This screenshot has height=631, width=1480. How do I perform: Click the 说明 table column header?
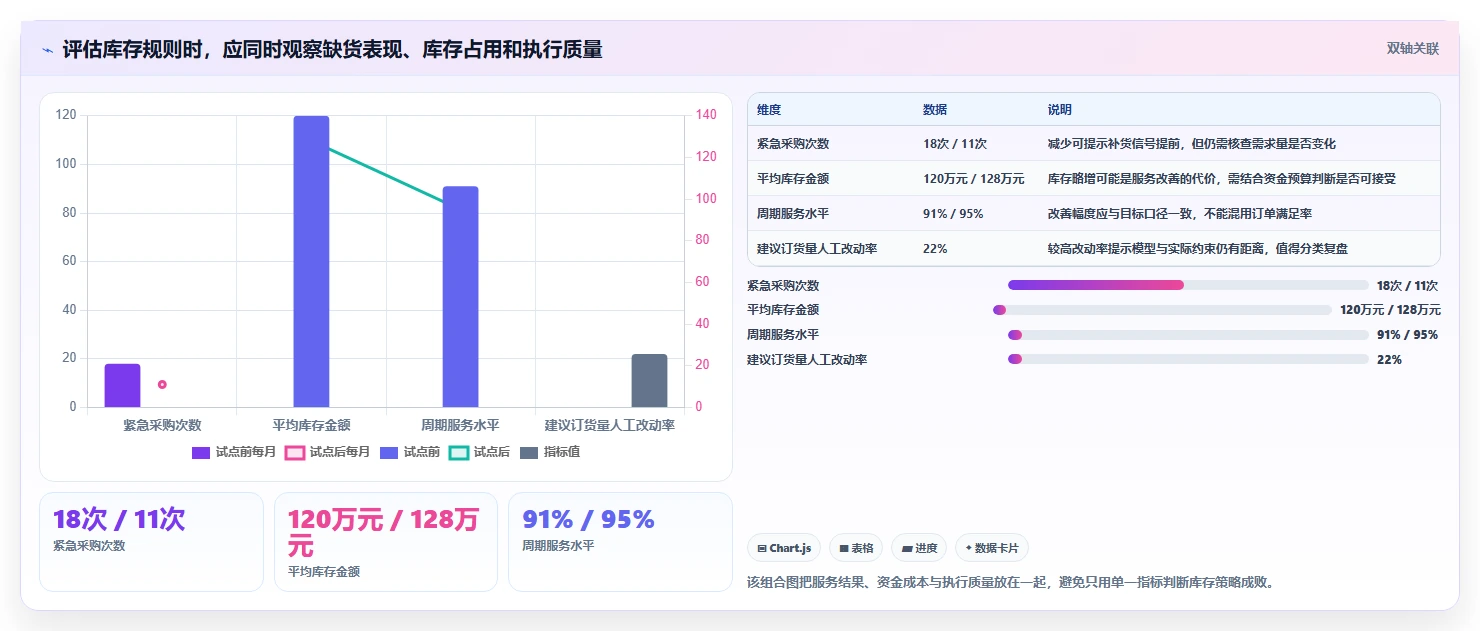click(x=1059, y=110)
